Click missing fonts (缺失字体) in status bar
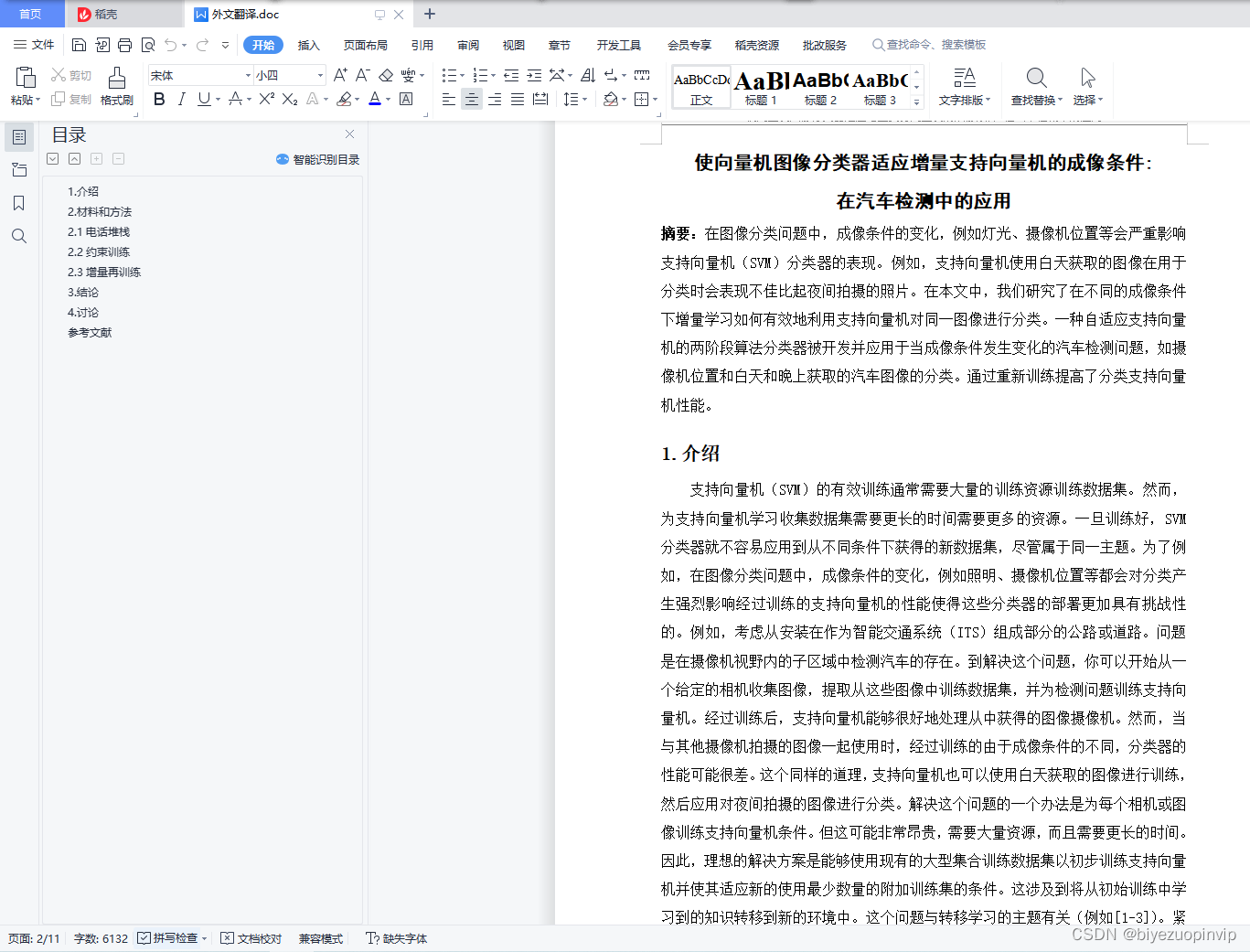Screen dimensions: 1250x952 click(x=397, y=938)
